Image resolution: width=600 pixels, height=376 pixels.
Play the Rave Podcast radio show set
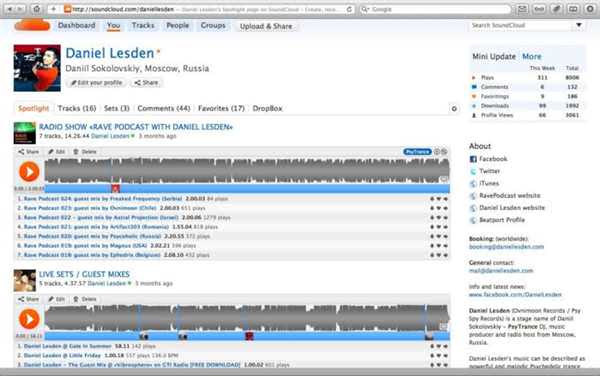coord(29,171)
